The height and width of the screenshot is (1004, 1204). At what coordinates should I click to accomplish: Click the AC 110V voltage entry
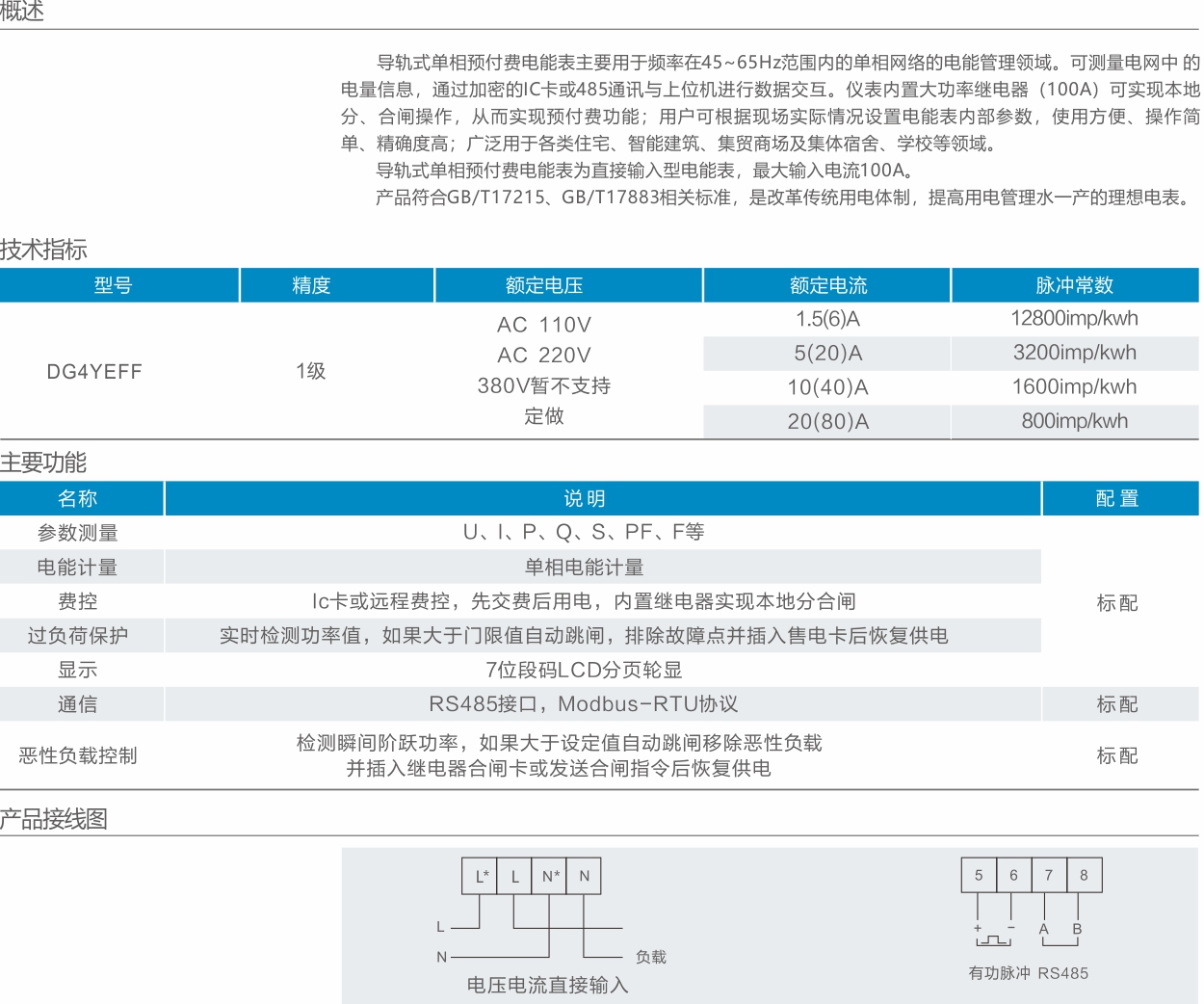(x=544, y=325)
